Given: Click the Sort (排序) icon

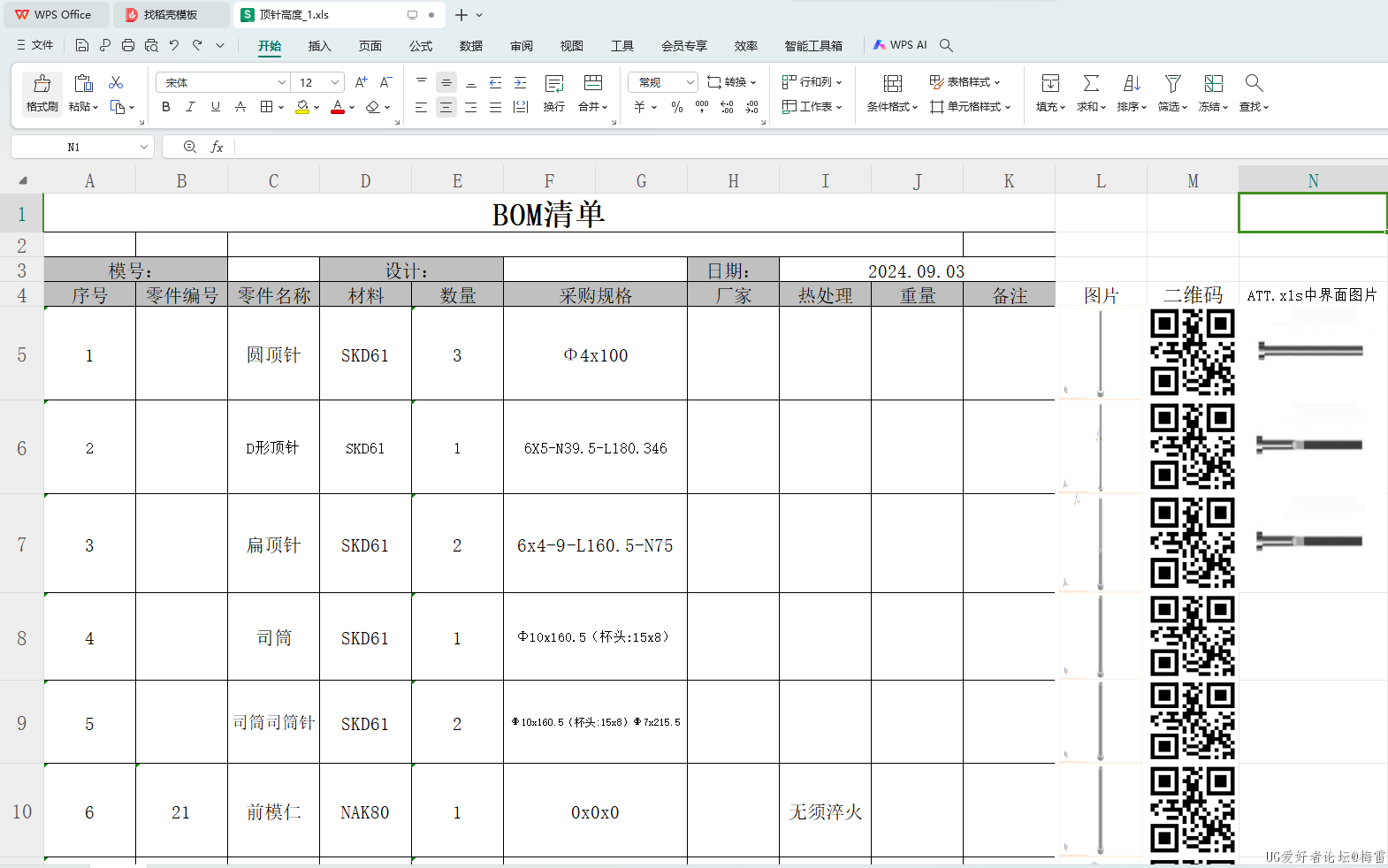Looking at the screenshot, I should 1132,83.
